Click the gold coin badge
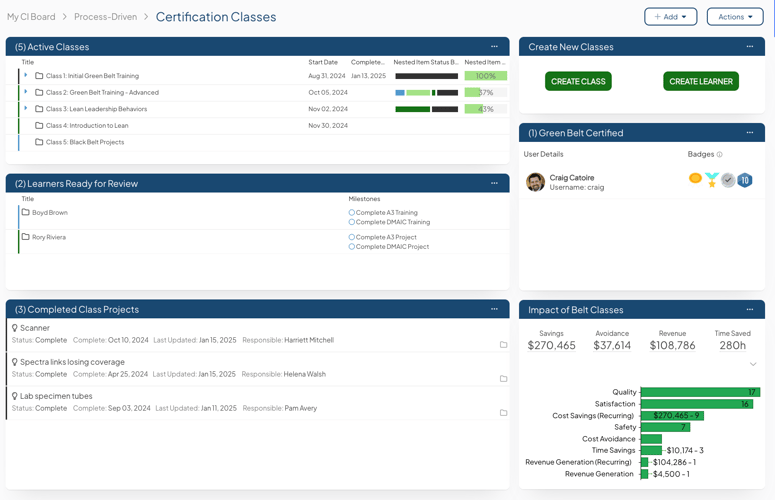775x500 pixels. [x=695, y=178]
